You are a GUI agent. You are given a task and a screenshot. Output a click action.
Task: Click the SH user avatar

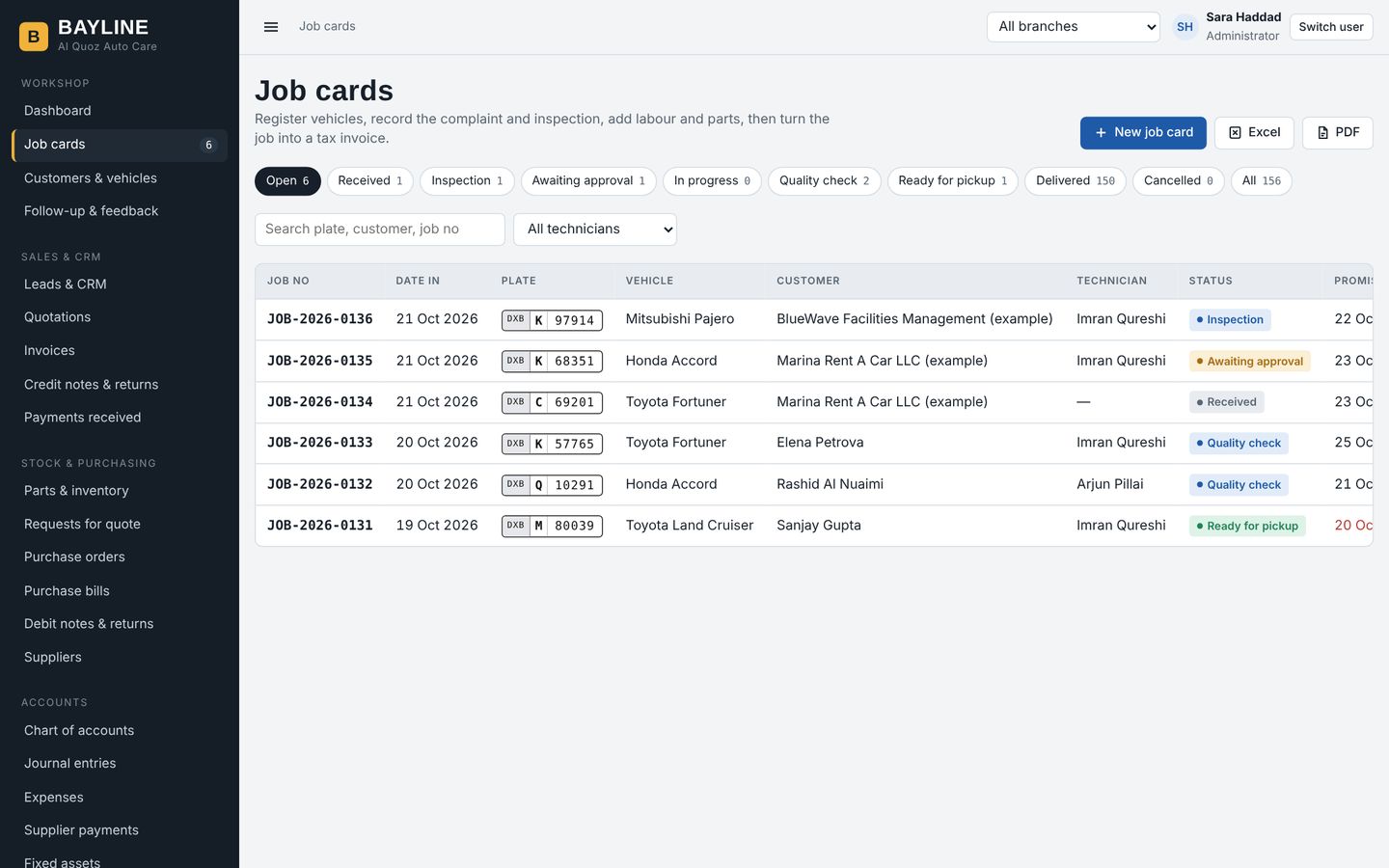click(x=1185, y=27)
